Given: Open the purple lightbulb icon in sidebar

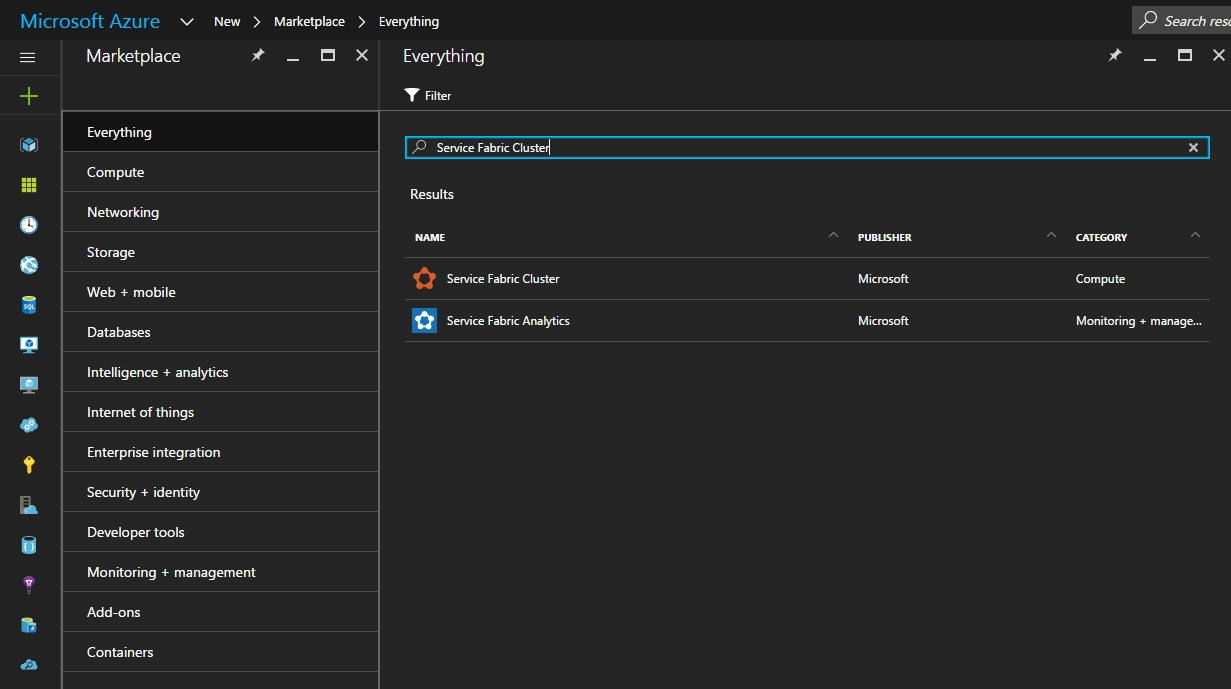Looking at the screenshot, I should (29, 585).
